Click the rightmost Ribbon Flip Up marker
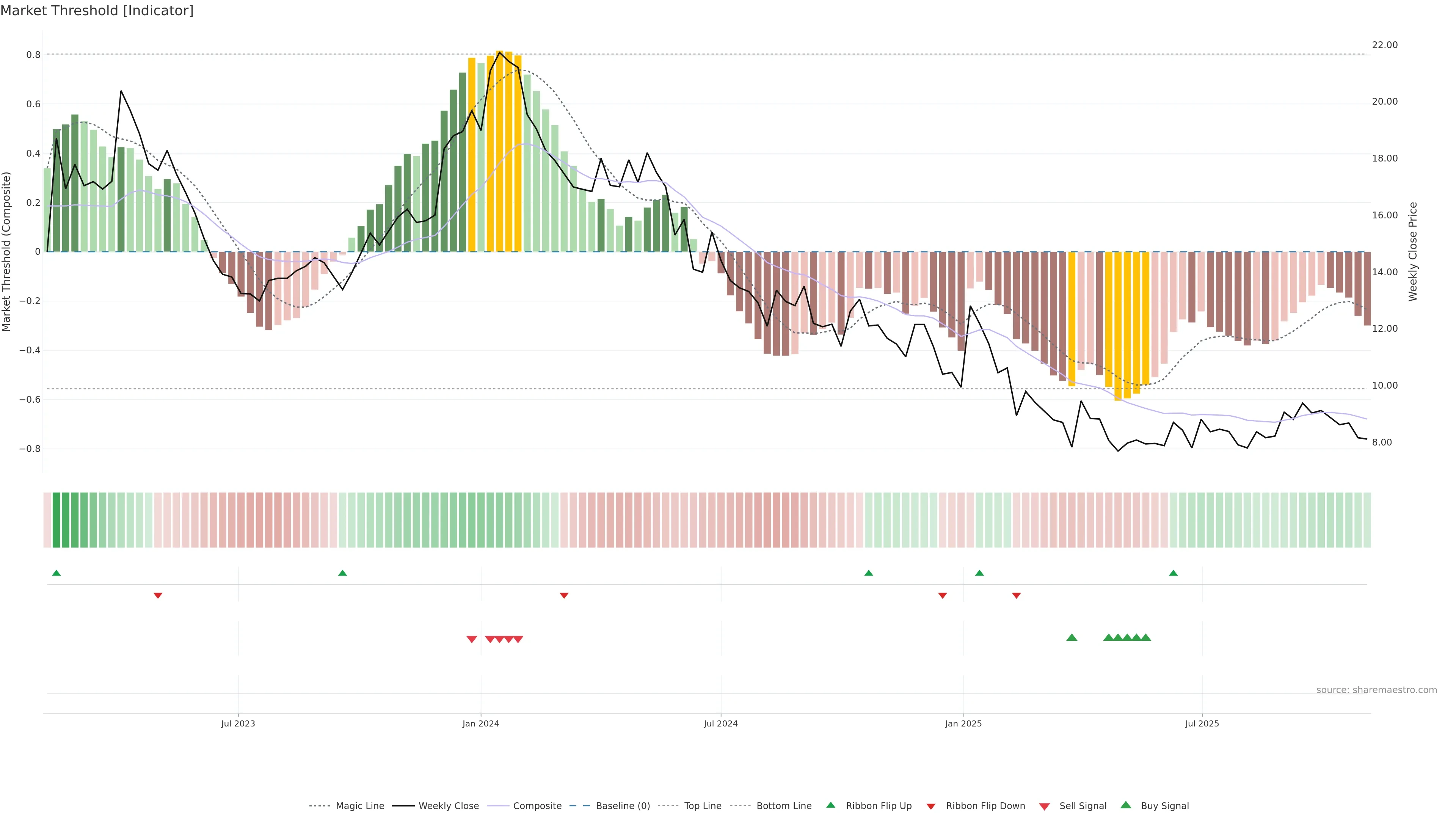The image size is (1456, 819). click(1174, 573)
